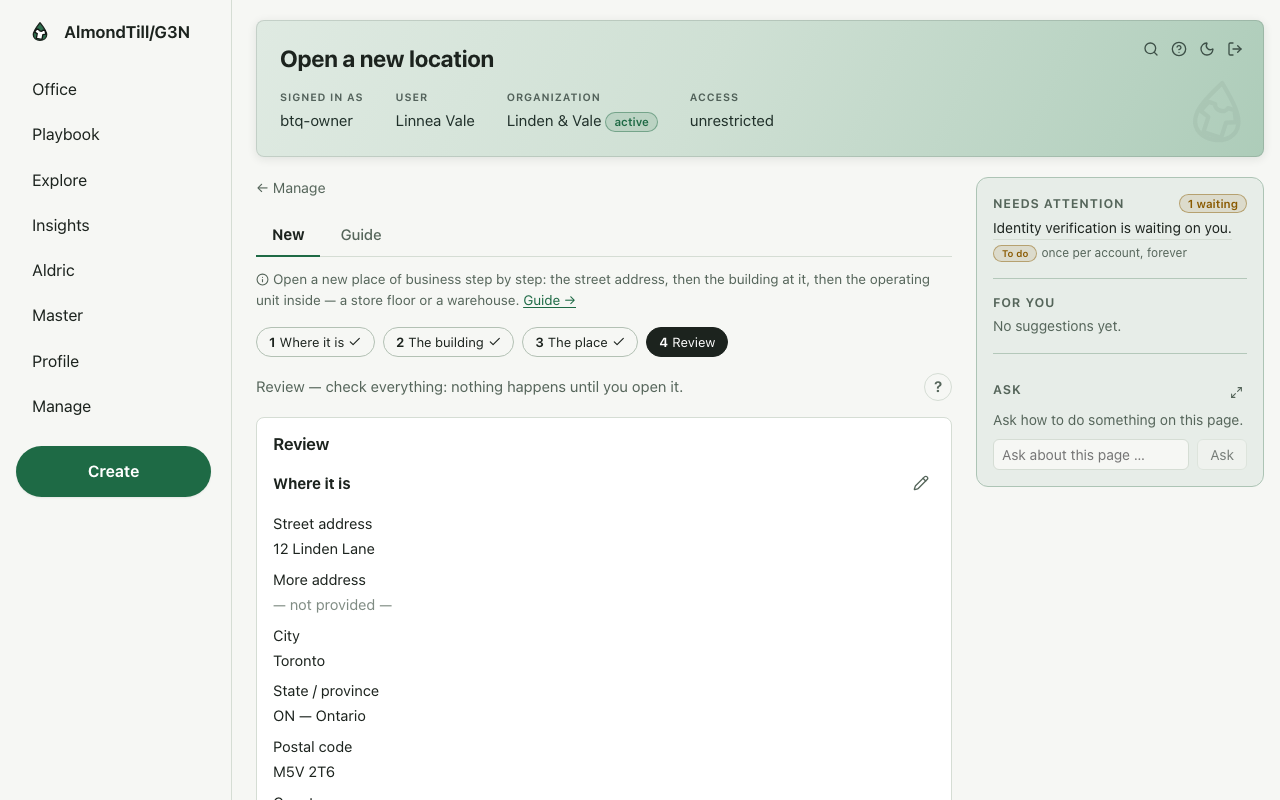Viewport: 1280px width, 800px height.
Task: Click the 'btq-owner' signed-in value
Action: point(316,121)
